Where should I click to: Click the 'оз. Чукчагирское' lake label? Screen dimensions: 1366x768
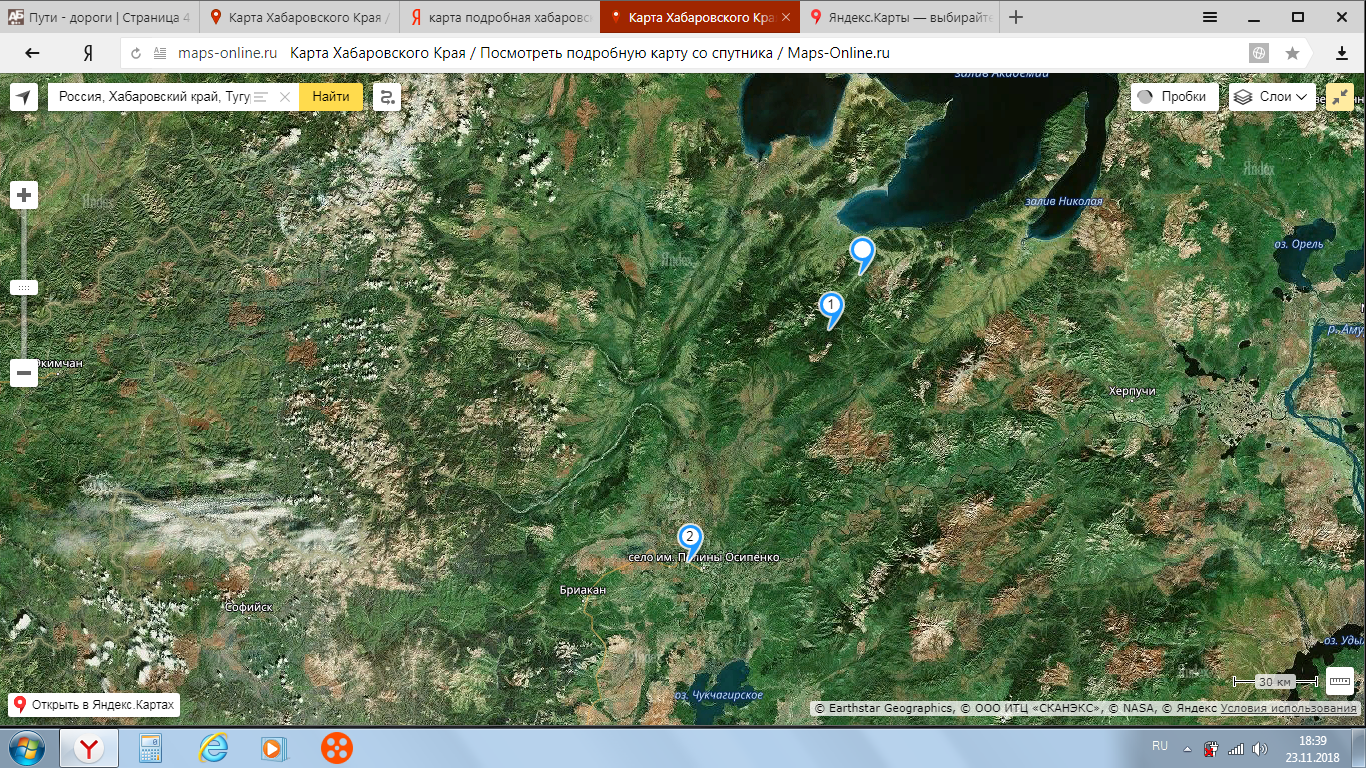(x=718, y=695)
